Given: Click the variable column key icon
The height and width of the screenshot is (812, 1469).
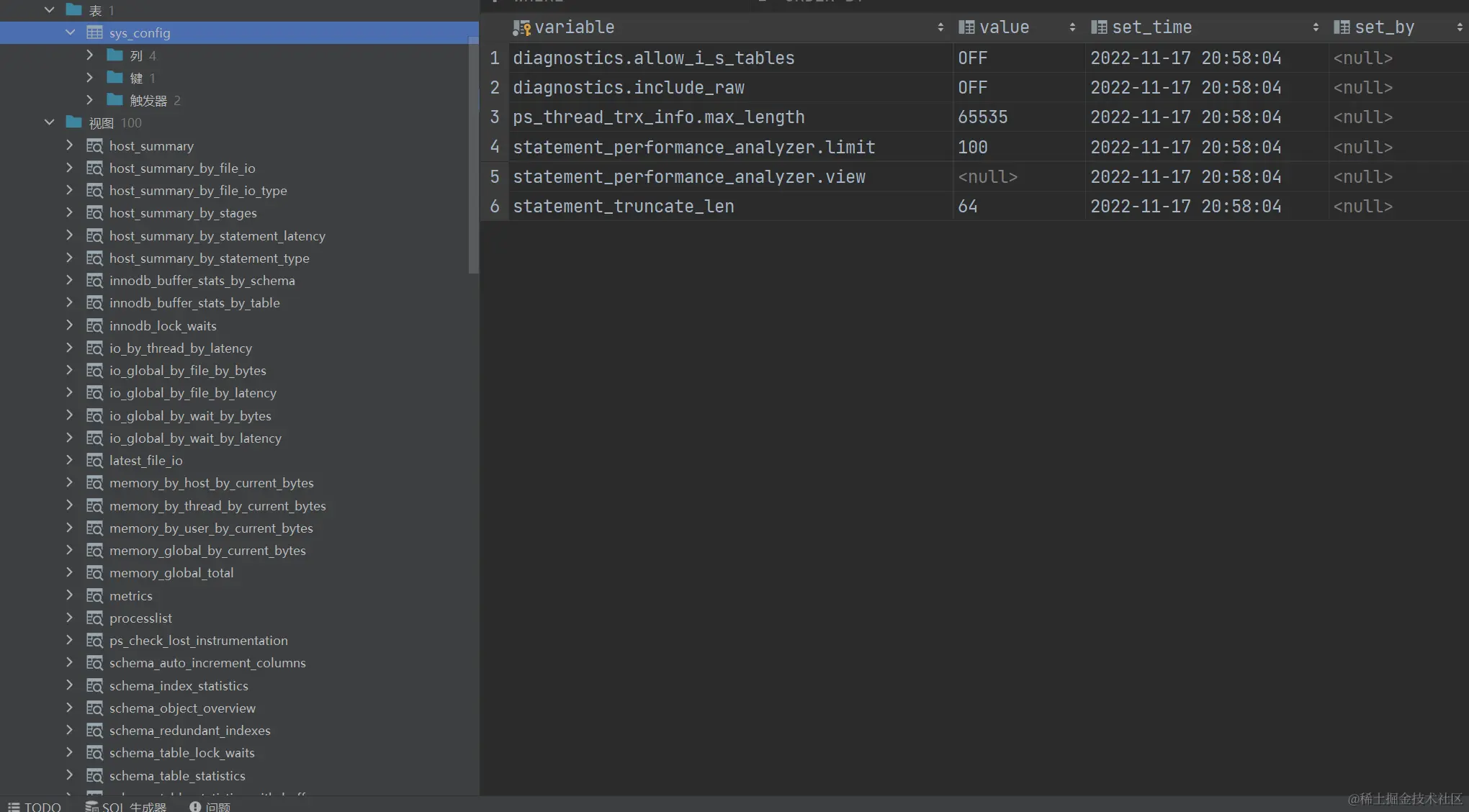Looking at the screenshot, I should [x=521, y=28].
